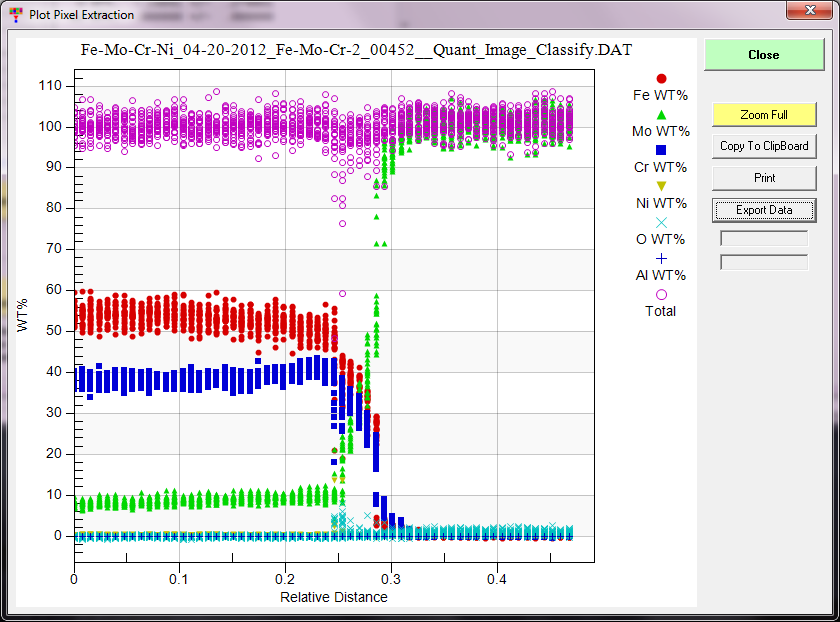Click the Export Data button
This screenshot has width=840, height=622.
click(x=764, y=210)
